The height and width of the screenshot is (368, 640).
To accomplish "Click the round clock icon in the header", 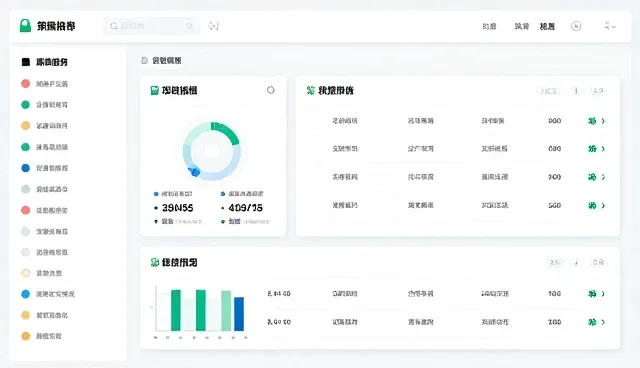I will [576, 26].
